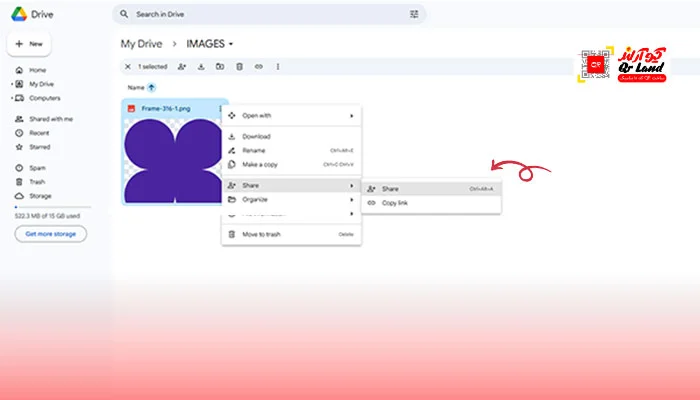
Task: Click the copy link icon in toolbar
Action: 258,67
